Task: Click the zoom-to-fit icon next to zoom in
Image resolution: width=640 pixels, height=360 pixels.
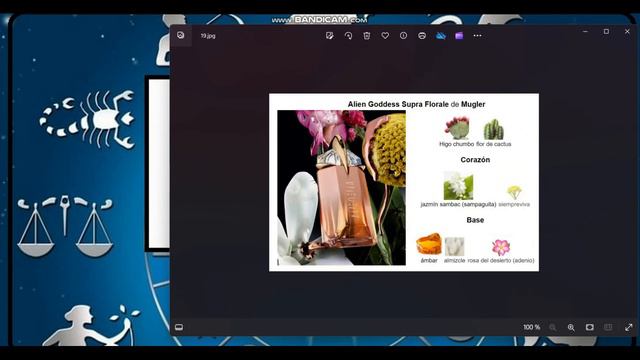Action: tap(590, 327)
